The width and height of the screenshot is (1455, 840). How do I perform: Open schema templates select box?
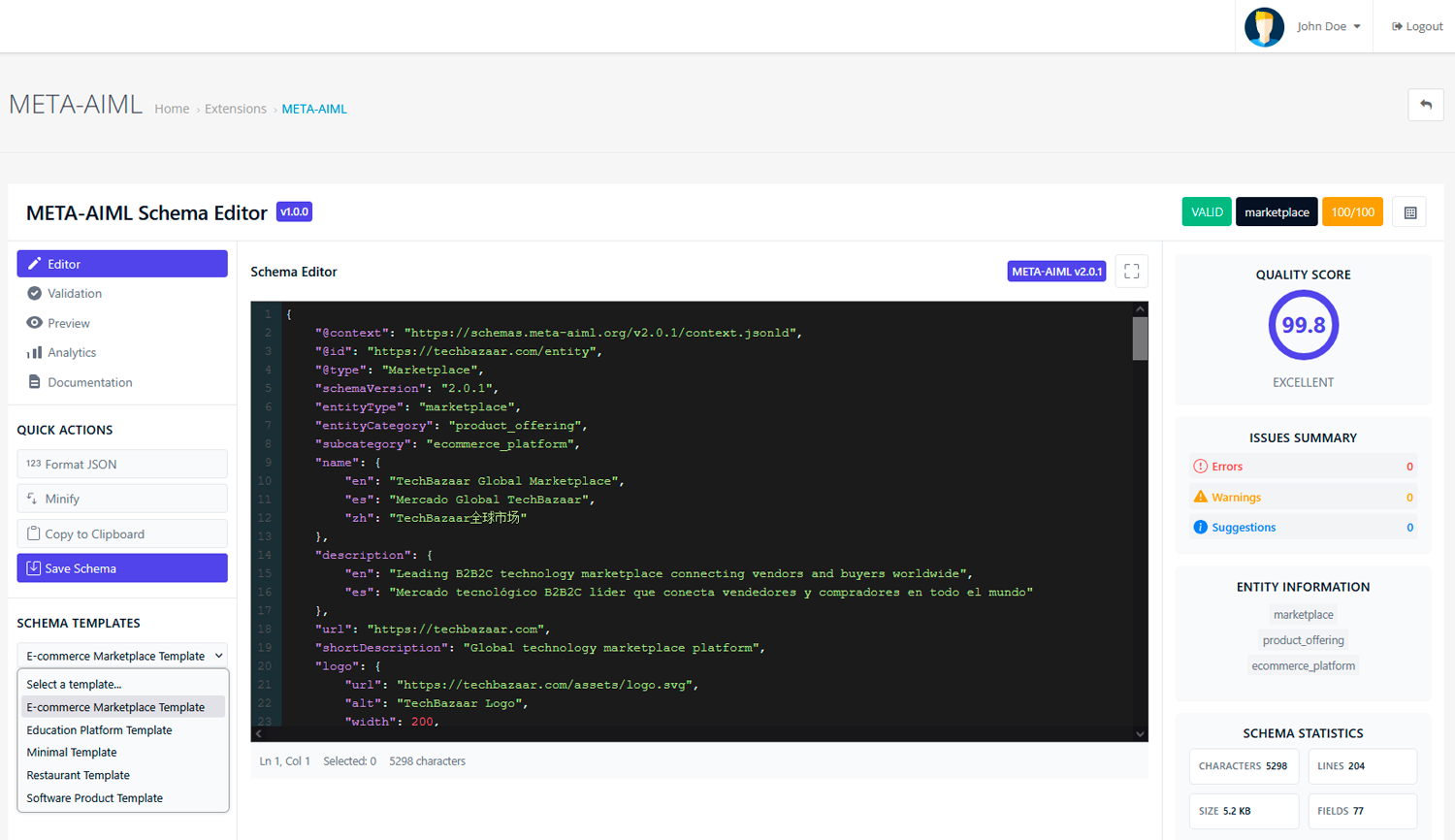pyautogui.click(x=122, y=656)
